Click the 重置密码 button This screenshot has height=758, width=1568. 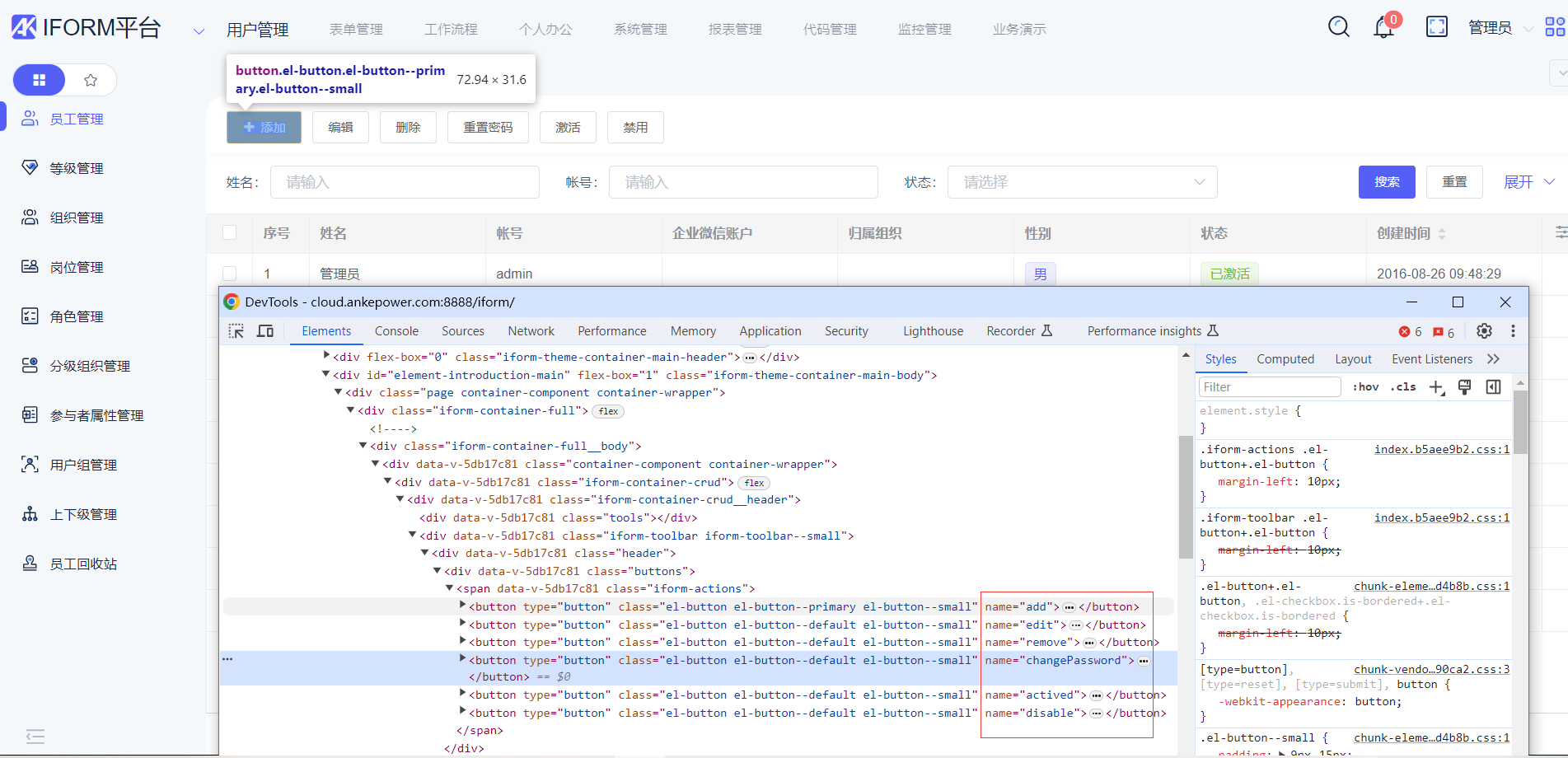pyautogui.click(x=488, y=128)
